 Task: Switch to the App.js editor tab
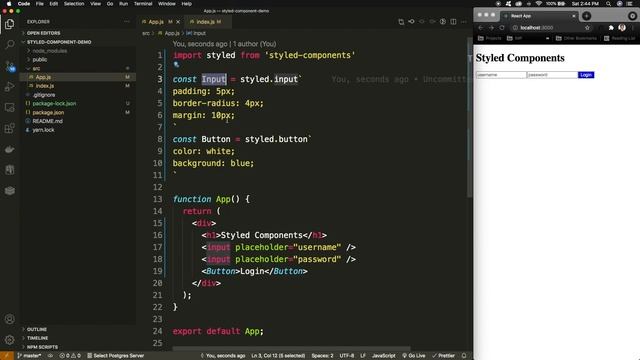[161, 22]
